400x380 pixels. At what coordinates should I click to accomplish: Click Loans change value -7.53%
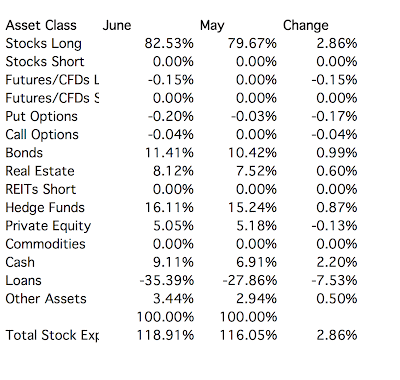click(334, 281)
